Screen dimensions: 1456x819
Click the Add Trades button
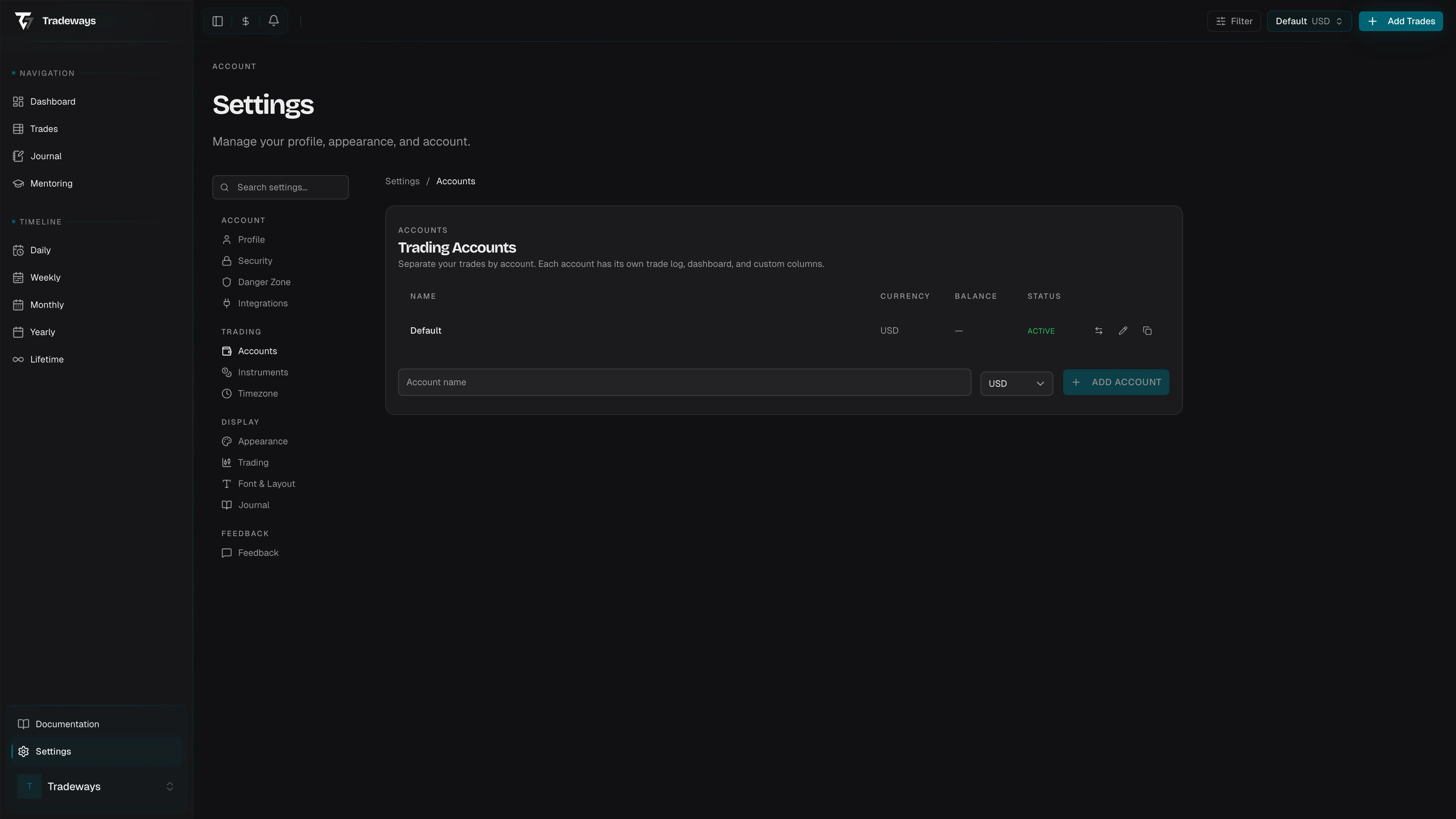tap(1401, 21)
